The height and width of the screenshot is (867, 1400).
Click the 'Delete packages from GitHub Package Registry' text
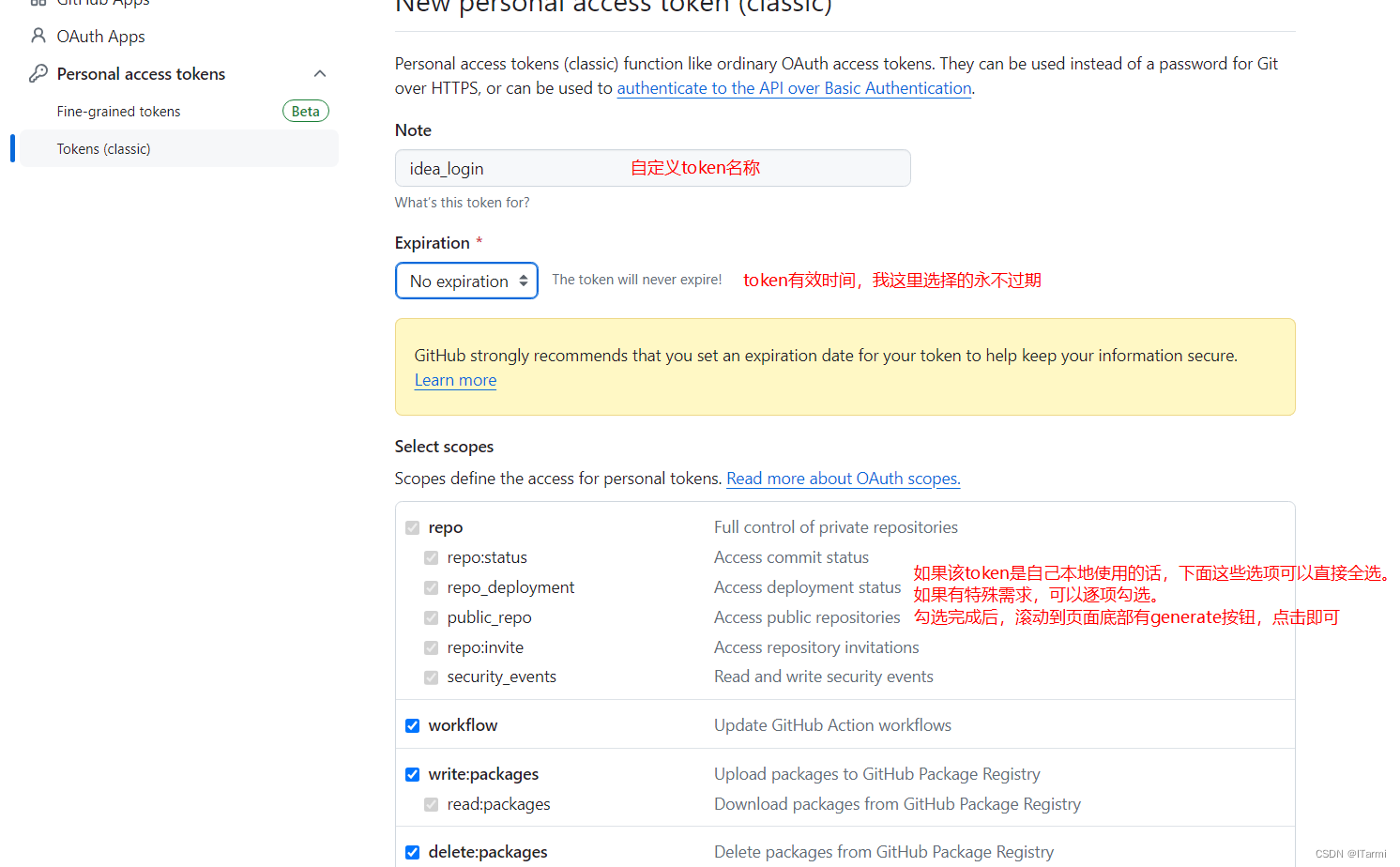883,852
